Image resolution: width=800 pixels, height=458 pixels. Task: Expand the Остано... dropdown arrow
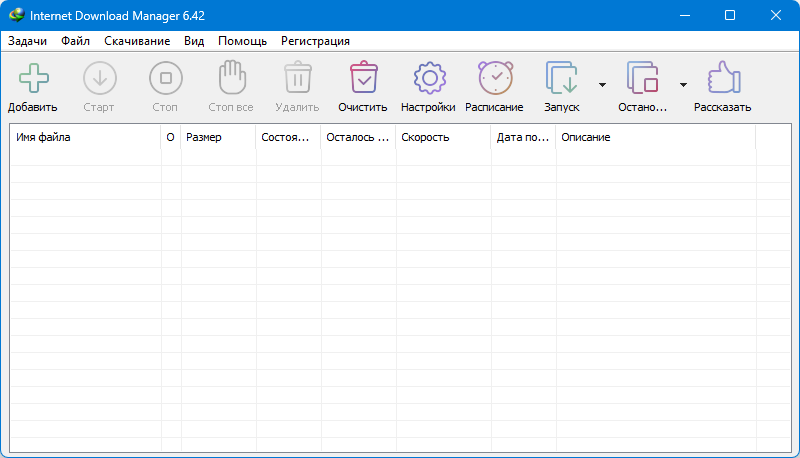pos(683,85)
